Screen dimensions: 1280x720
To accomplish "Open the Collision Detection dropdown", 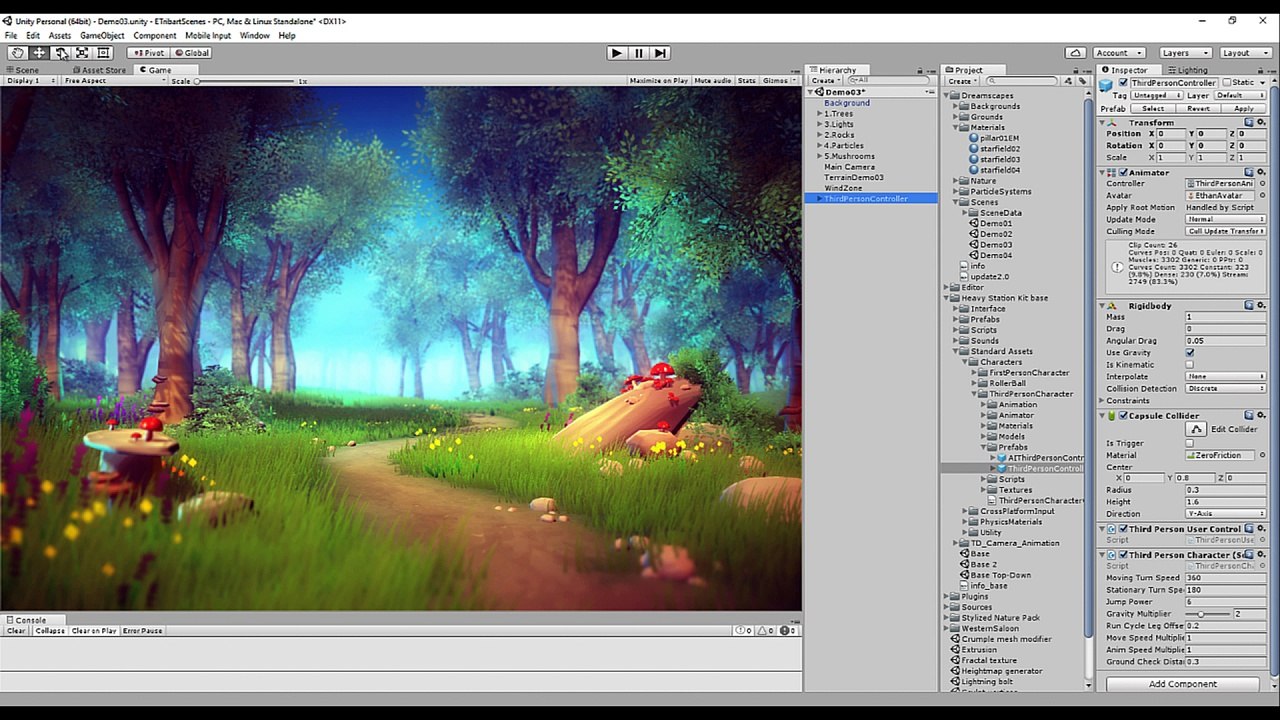I will [x=1226, y=389].
